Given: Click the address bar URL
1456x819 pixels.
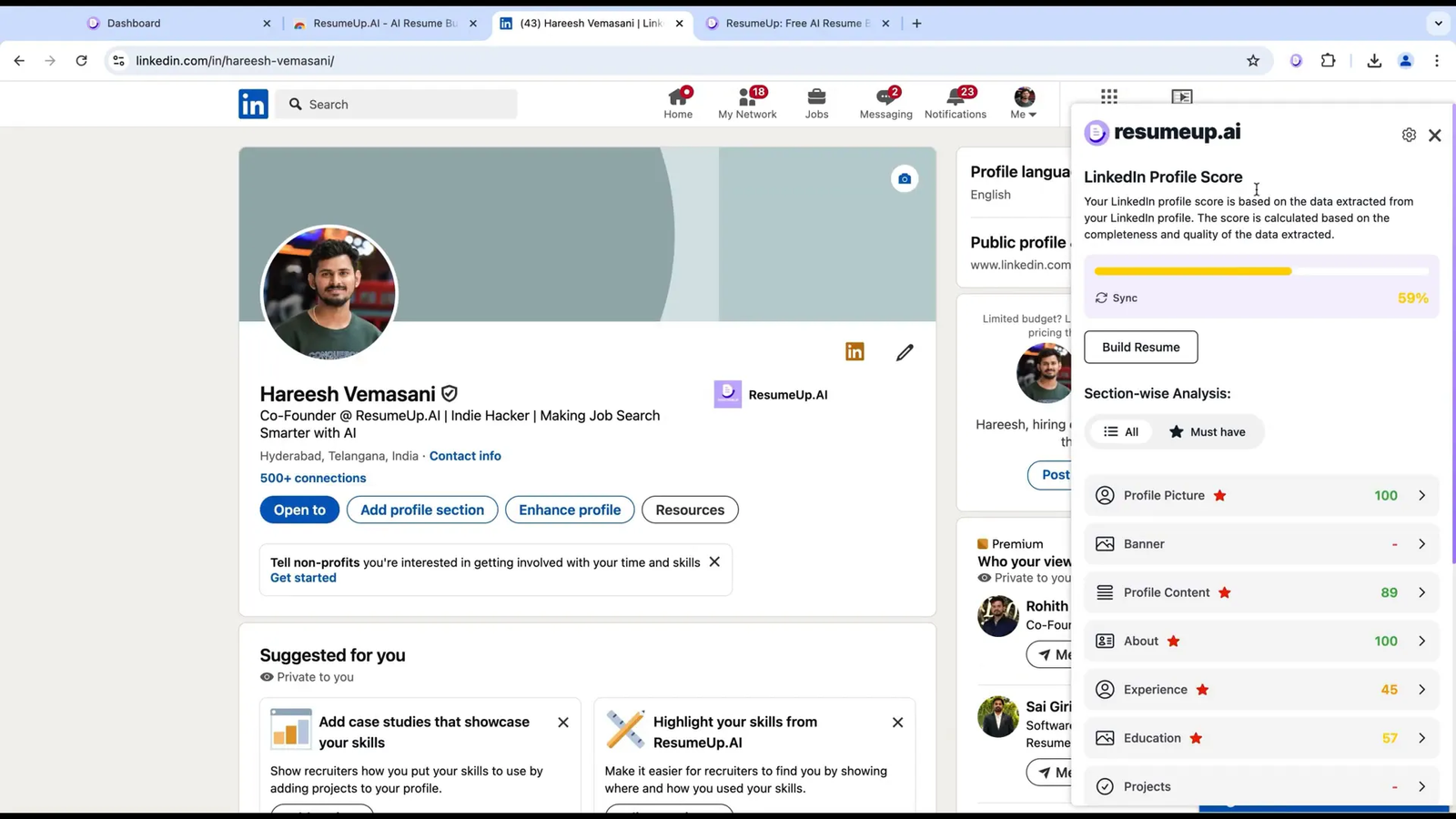Looking at the screenshot, I should [235, 61].
